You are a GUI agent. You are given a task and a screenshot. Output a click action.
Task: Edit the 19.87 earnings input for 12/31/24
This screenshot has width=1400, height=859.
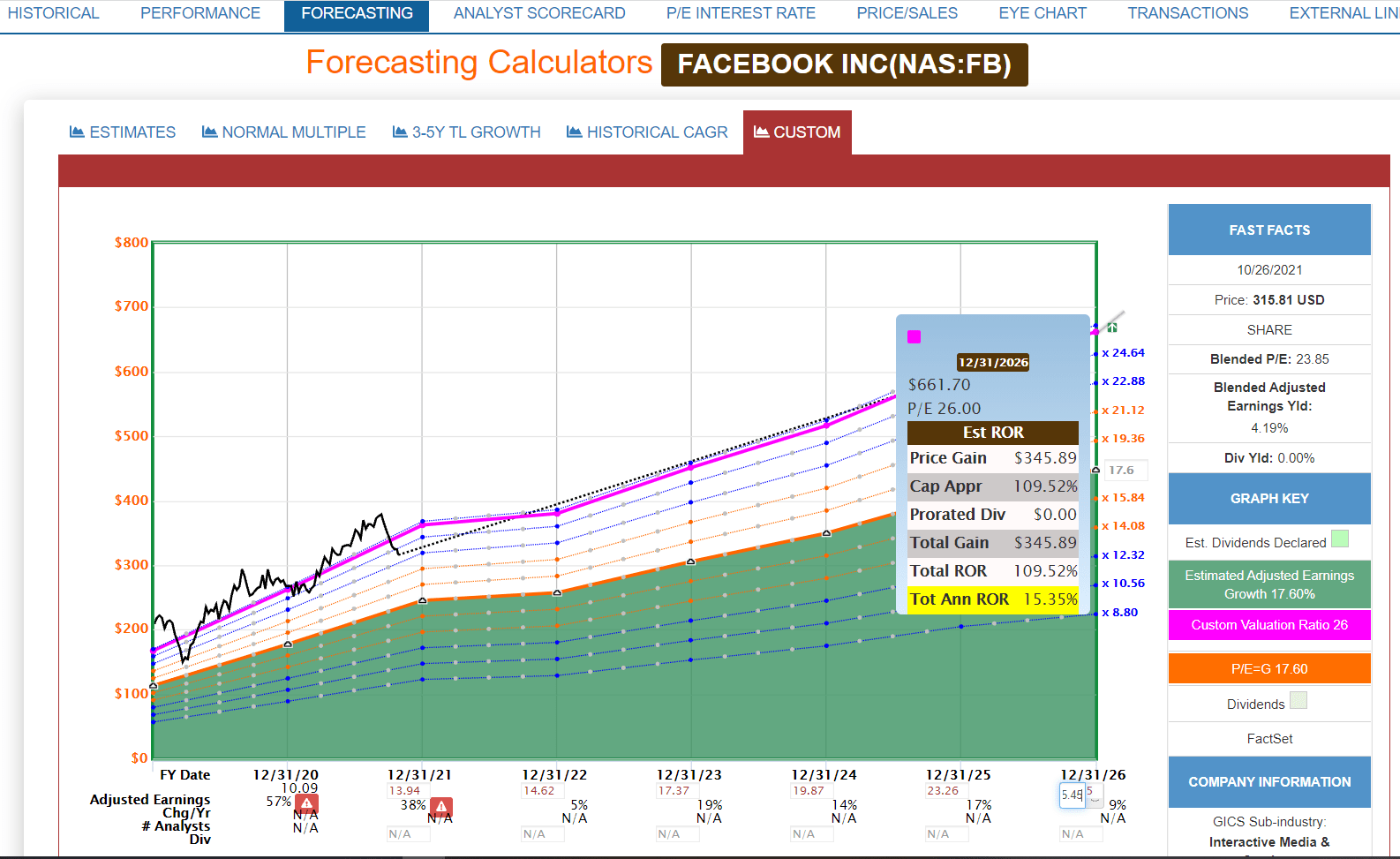[x=812, y=791]
